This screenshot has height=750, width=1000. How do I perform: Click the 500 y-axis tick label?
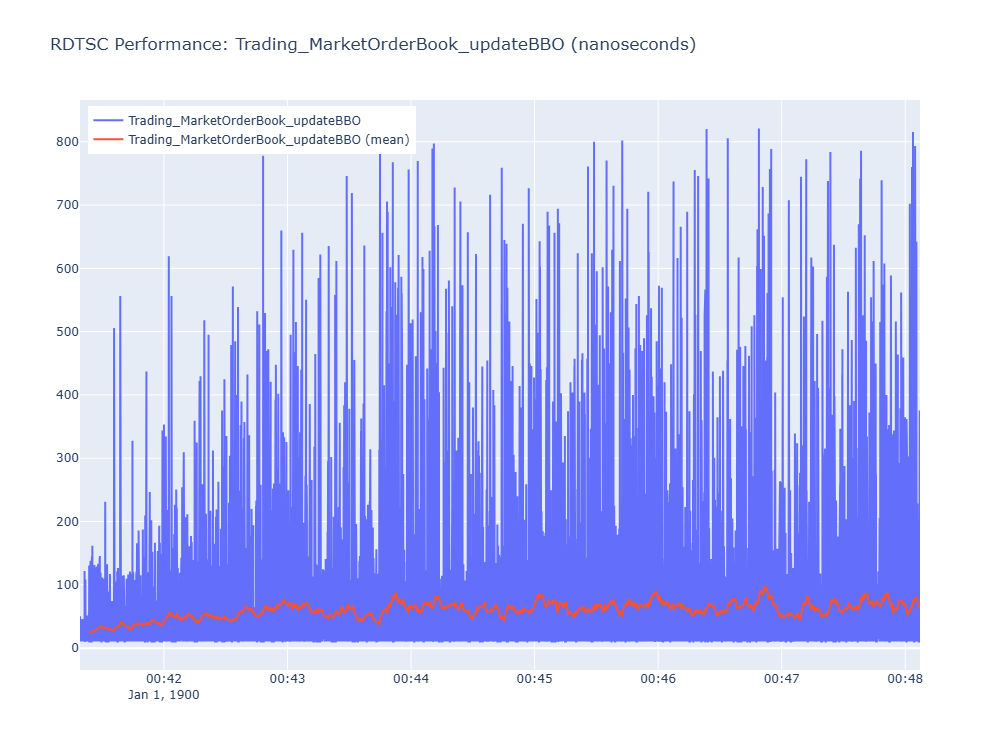68,332
